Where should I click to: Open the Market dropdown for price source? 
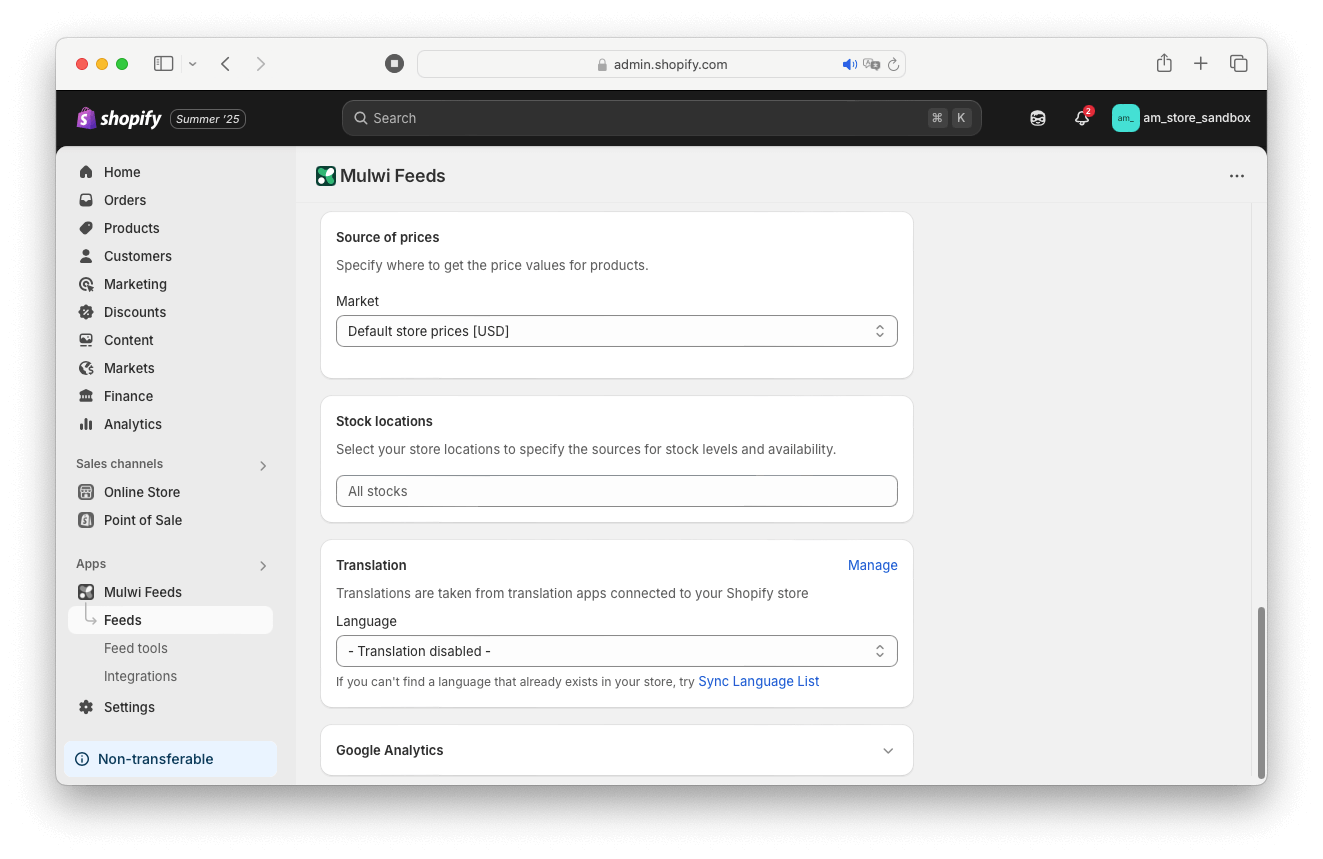coord(616,331)
